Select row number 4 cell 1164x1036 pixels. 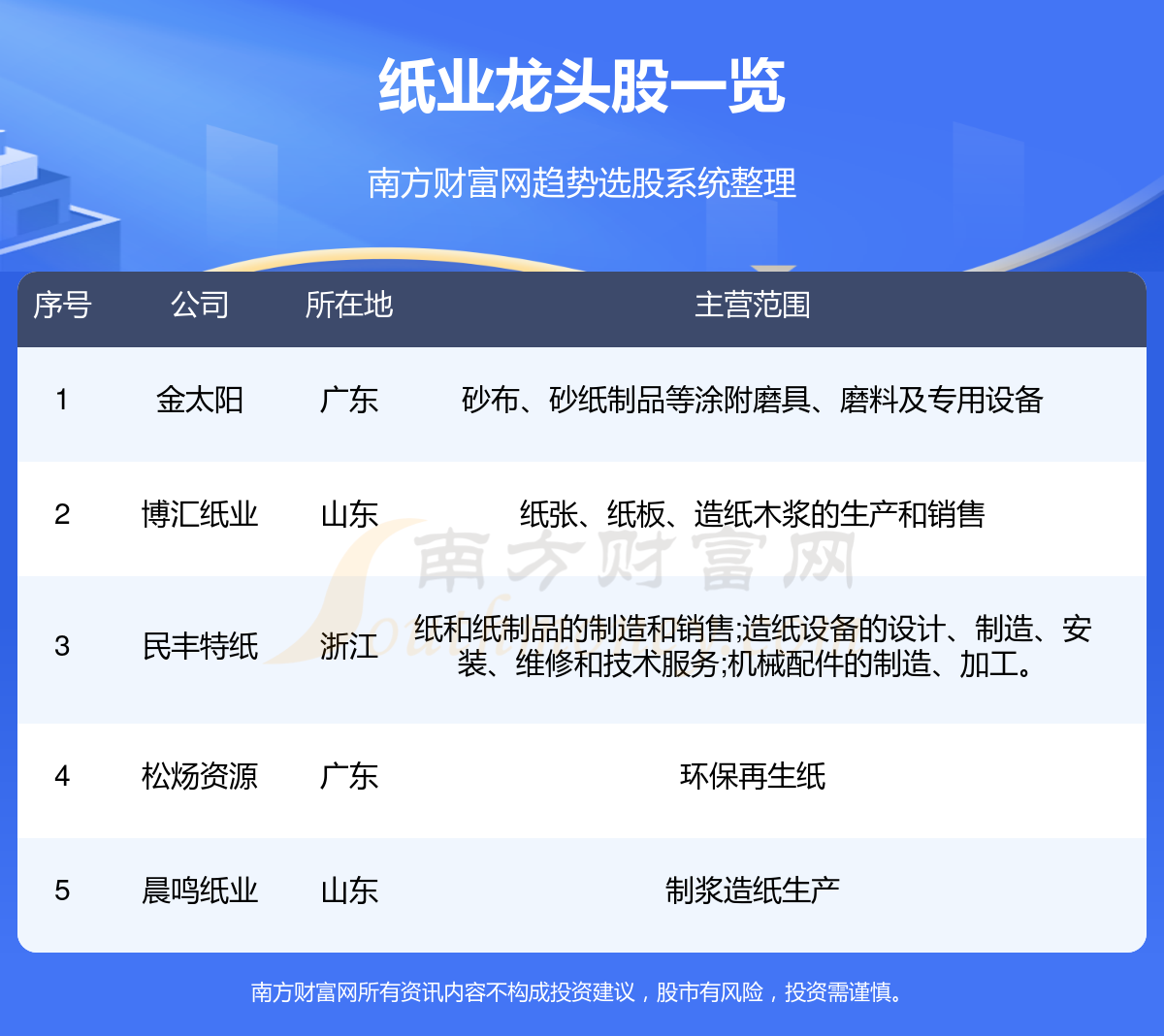coord(62,776)
